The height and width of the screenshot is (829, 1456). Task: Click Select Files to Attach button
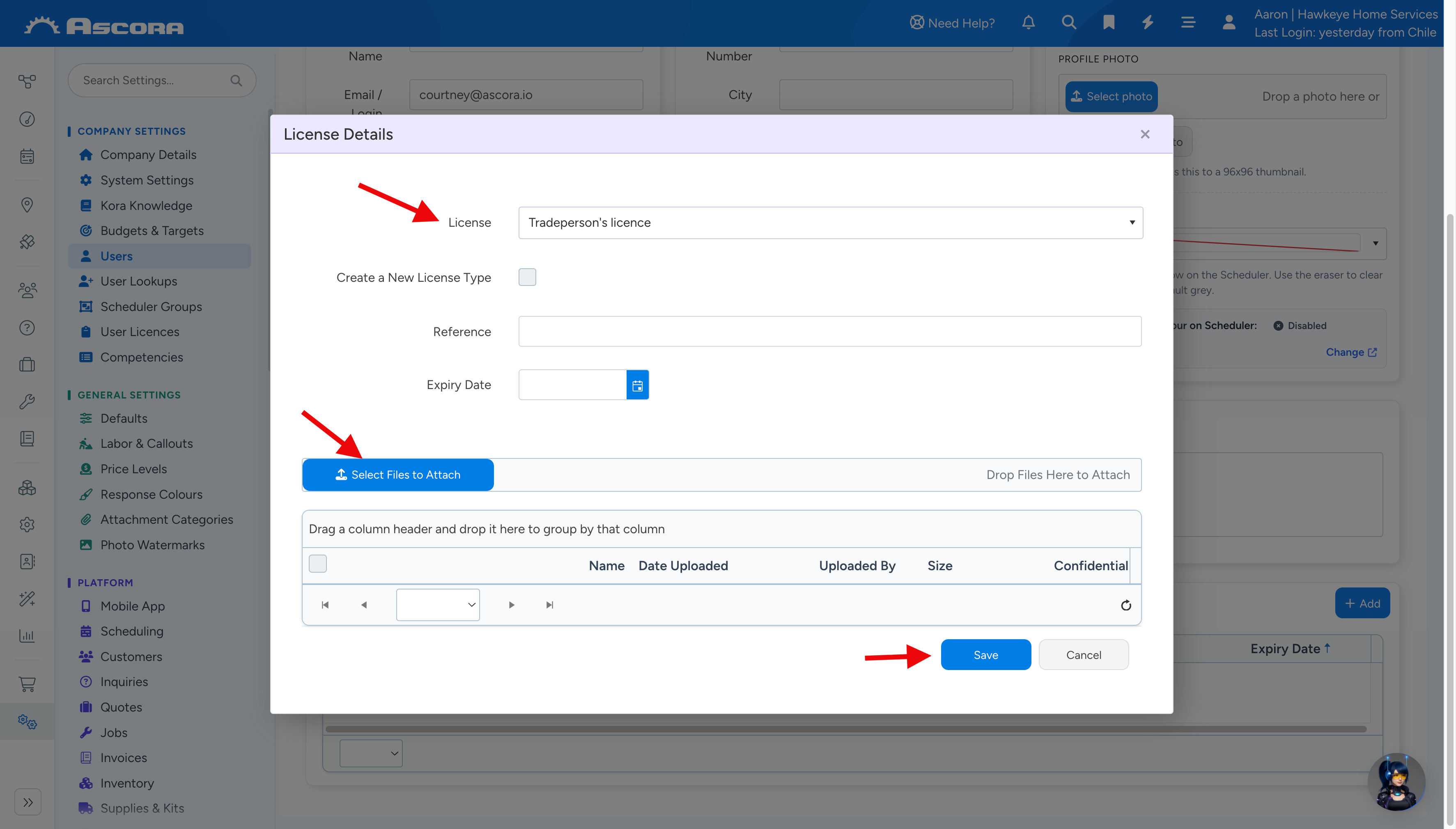coord(398,475)
